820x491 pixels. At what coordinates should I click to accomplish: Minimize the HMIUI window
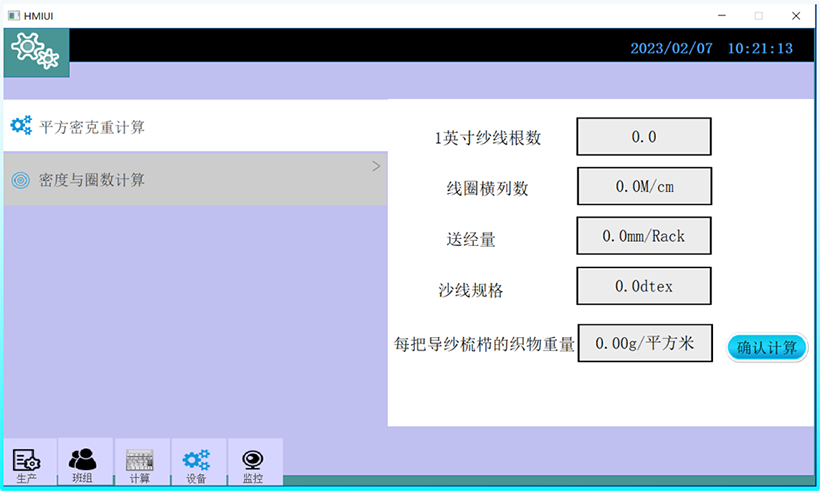[x=719, y=15]
